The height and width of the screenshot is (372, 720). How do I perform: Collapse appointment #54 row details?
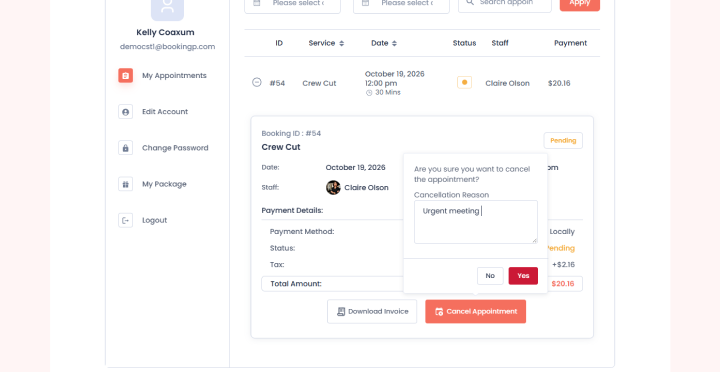(x=257, y=82)
